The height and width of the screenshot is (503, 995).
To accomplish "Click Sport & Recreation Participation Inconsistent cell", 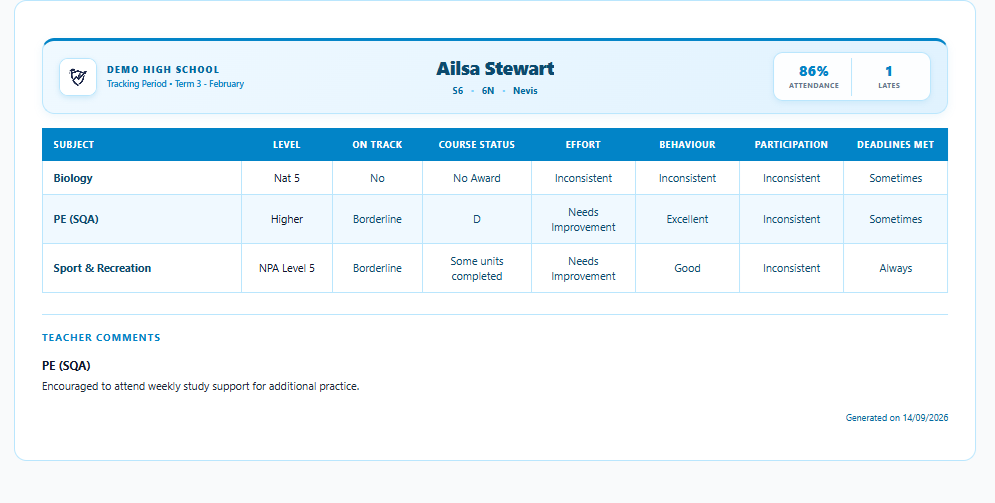I will point(791,268).
